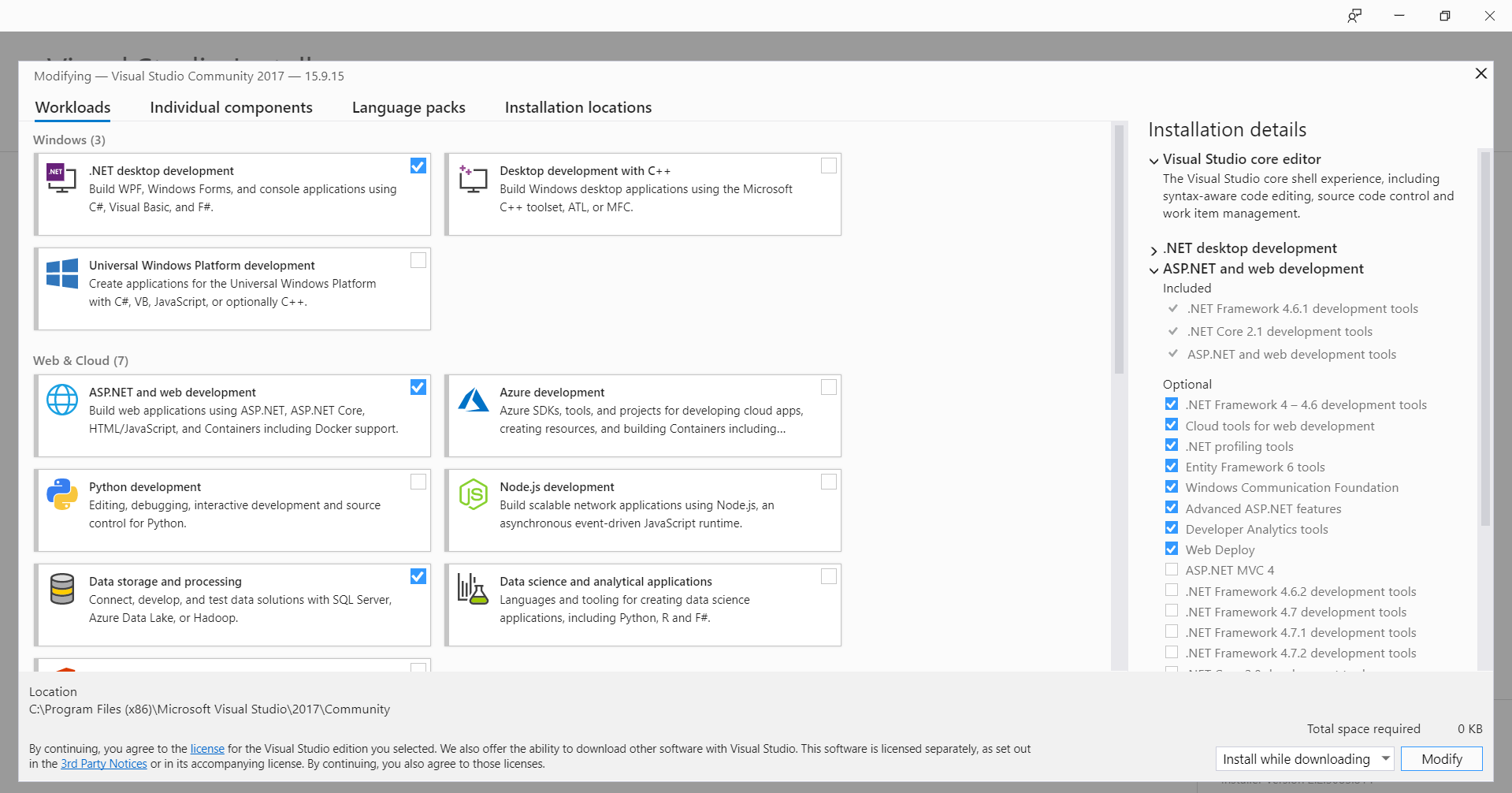The image size is (1512, 793).
Task: Collapse the Visual Studio core editor section
Action: click(1154, 161)
